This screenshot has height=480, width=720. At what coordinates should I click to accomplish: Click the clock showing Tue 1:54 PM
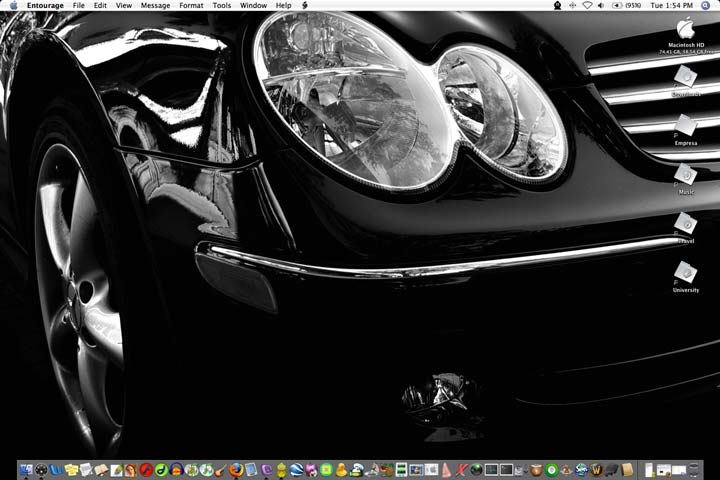[672, 5]
